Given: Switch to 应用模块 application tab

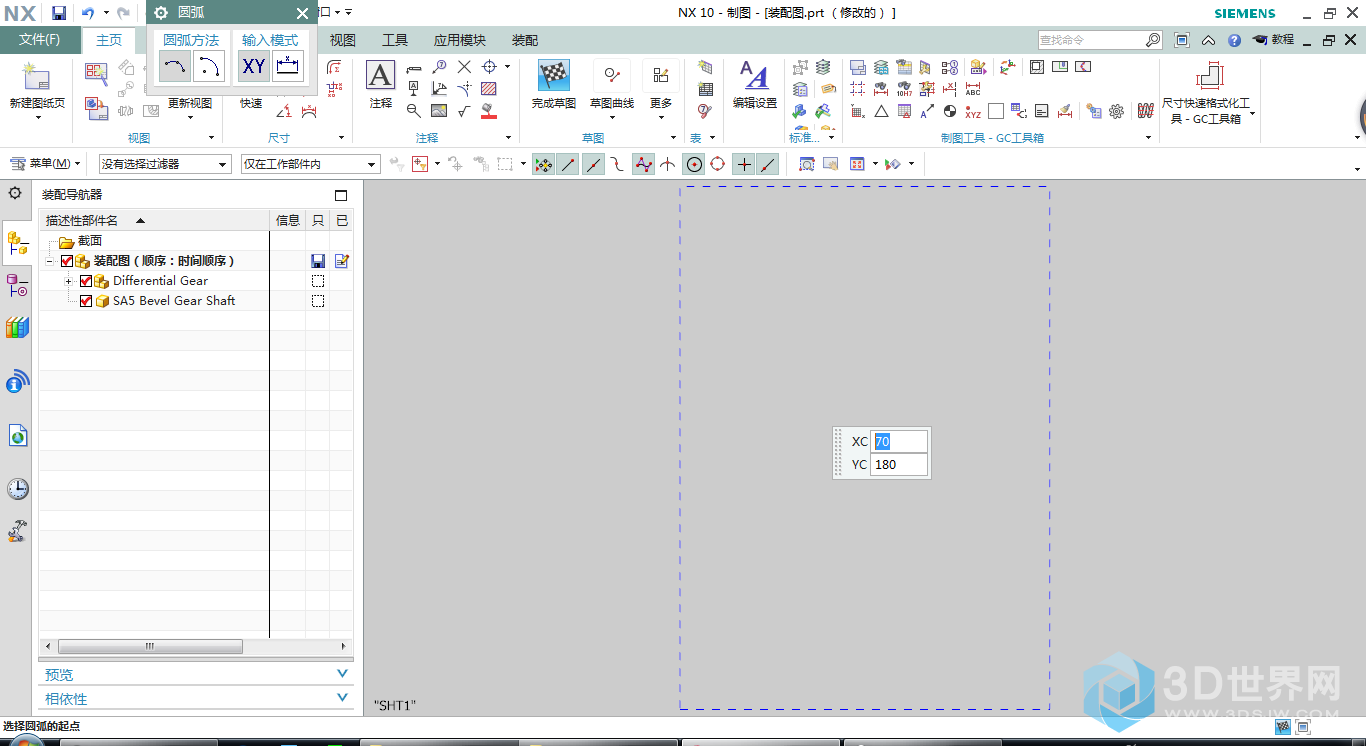Looking at the screenshot, I should (460, 40).
